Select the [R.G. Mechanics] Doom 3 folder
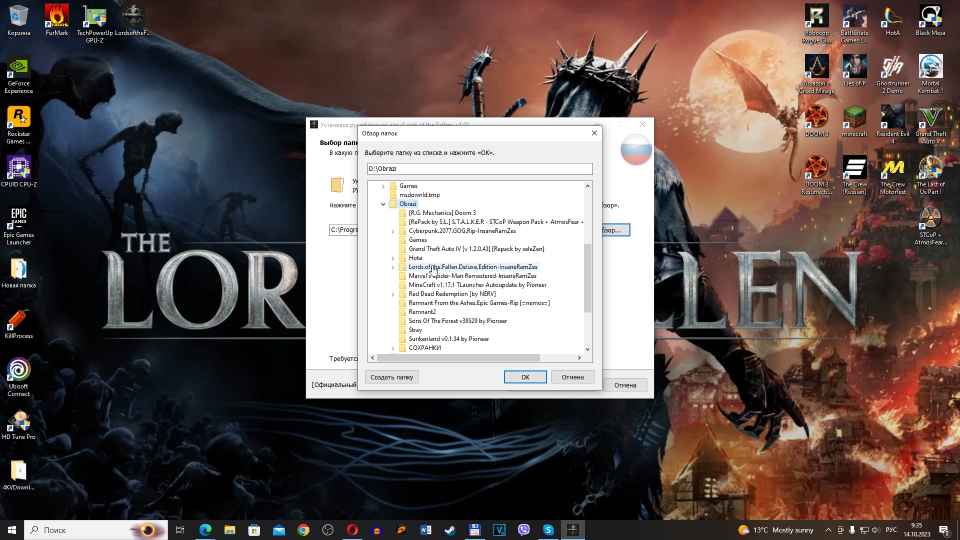960x540 pixels. point(442,213)
